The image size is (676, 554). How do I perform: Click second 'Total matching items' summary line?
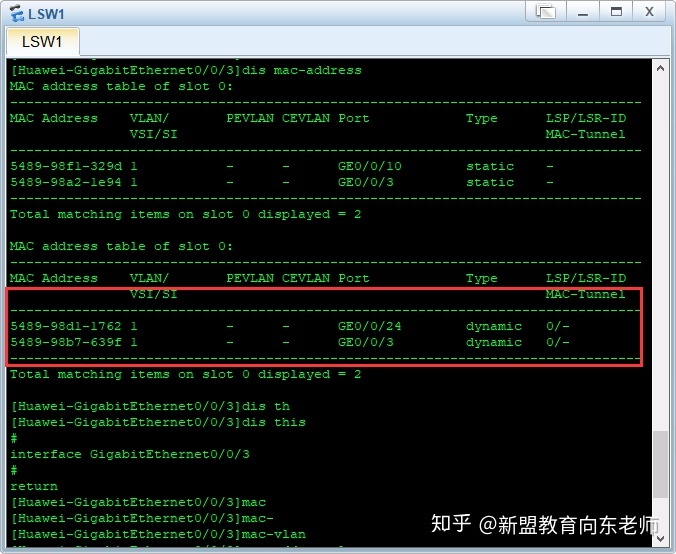[x=185, y=374]
